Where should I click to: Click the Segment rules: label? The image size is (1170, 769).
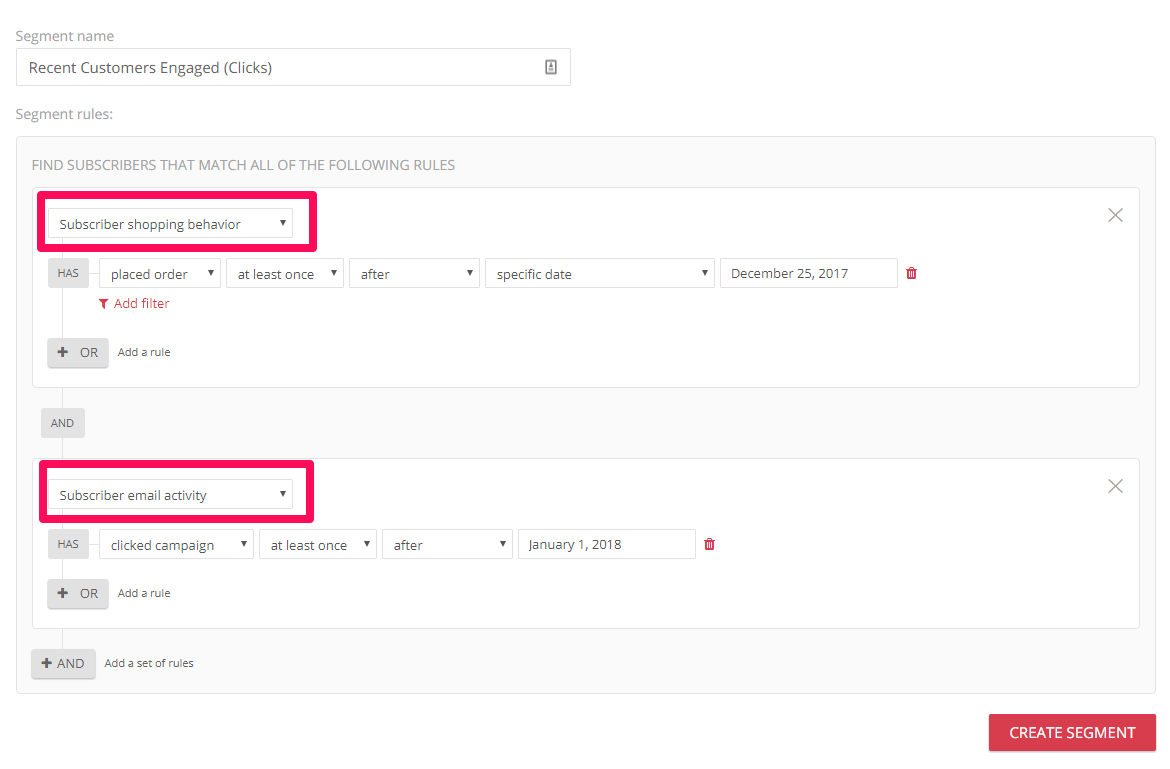pos(64,114)
